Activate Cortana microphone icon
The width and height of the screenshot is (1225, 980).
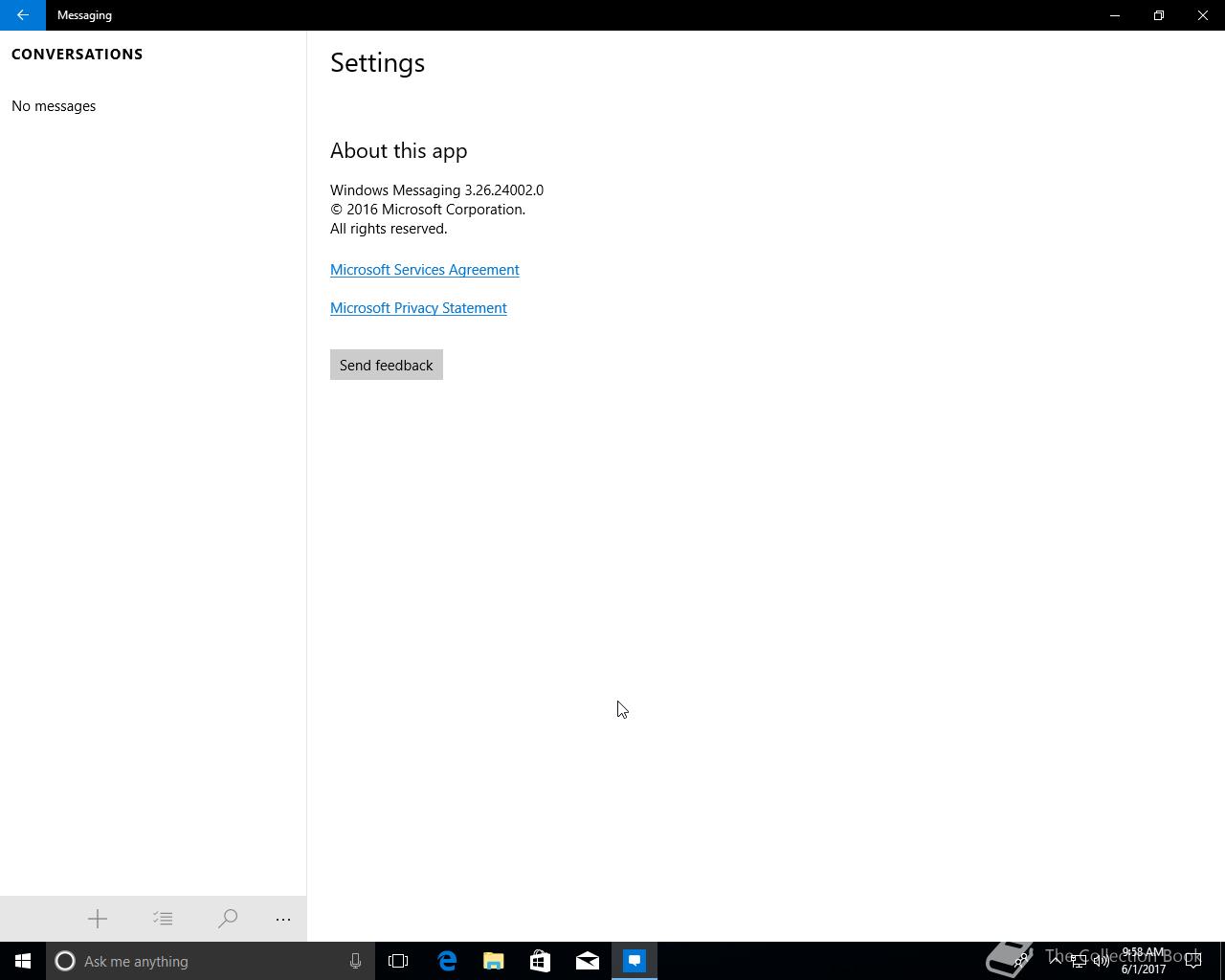[x=355, y=961]
